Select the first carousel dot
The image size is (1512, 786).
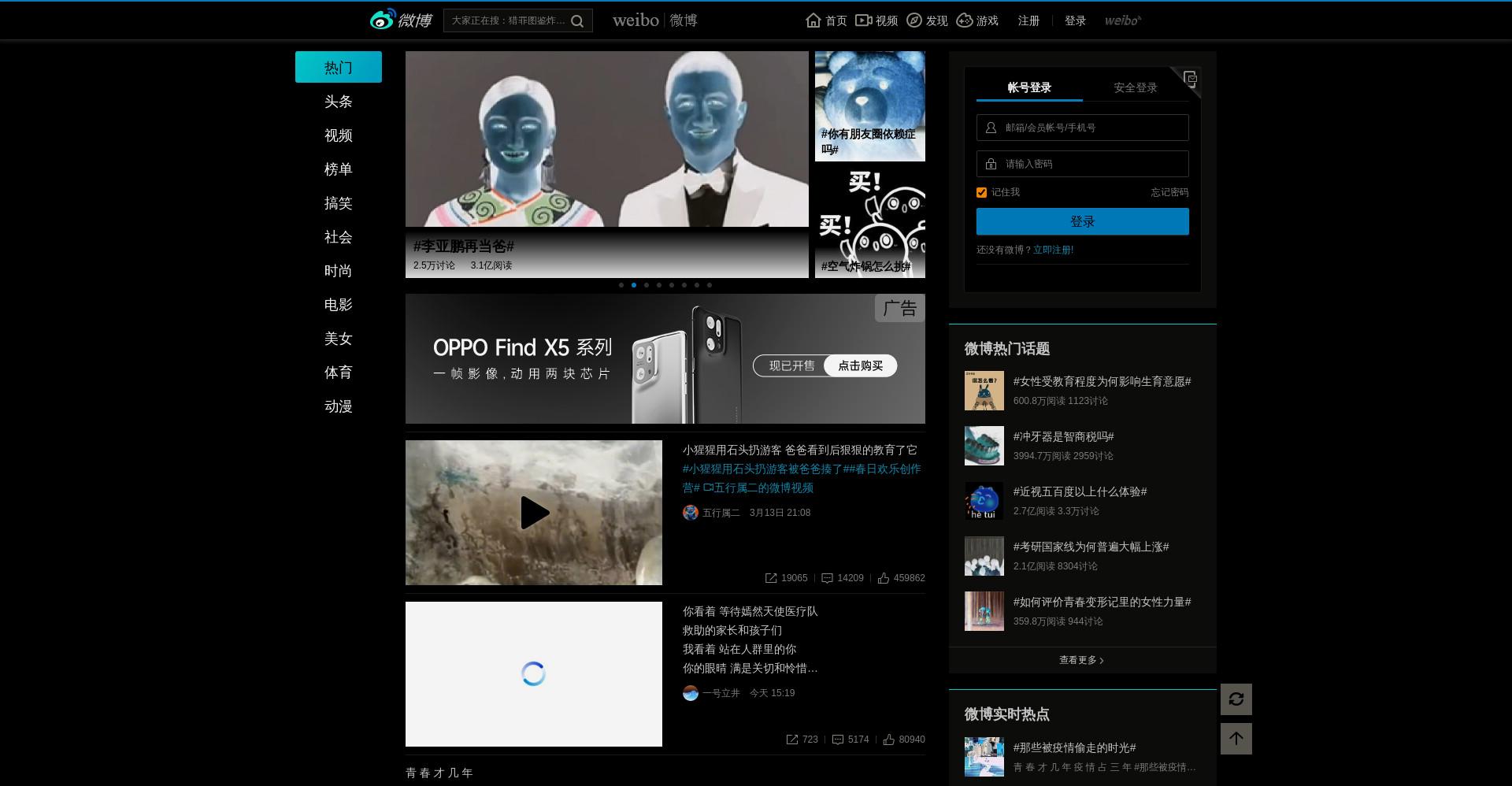point(621,285)
